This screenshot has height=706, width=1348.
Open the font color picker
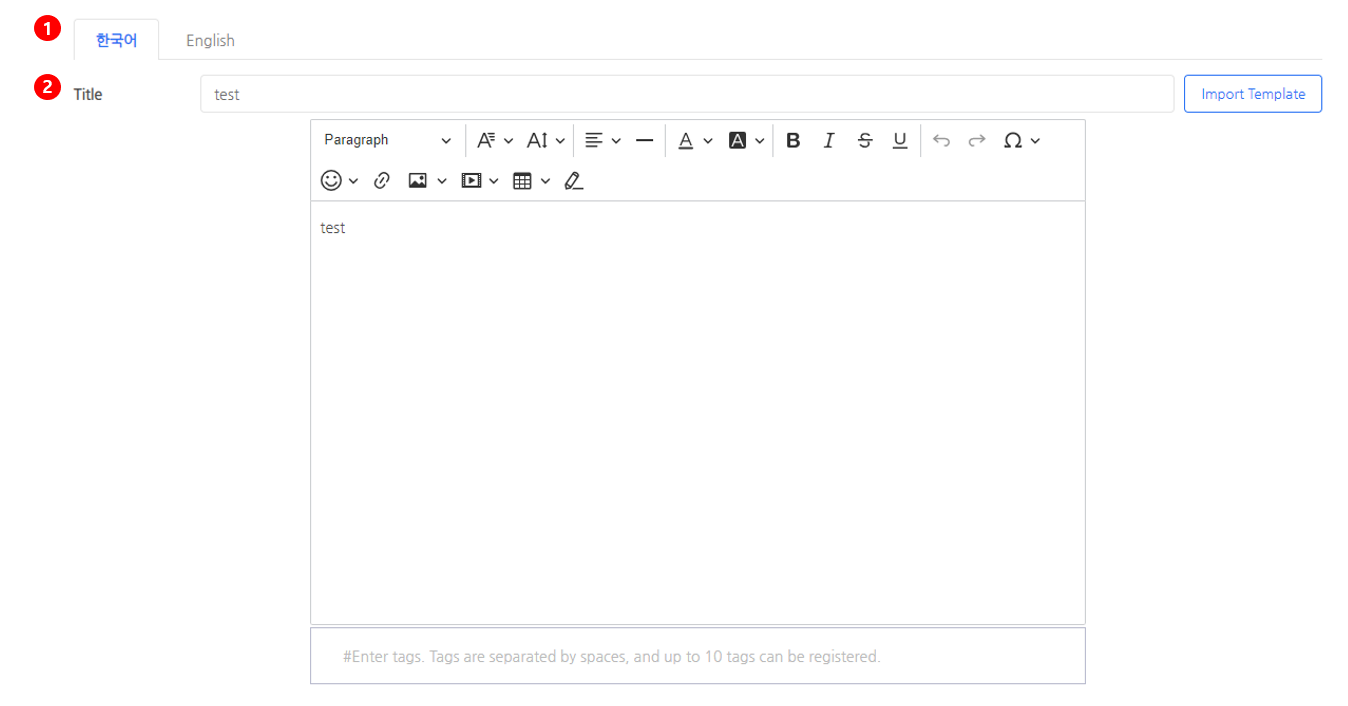694,141
